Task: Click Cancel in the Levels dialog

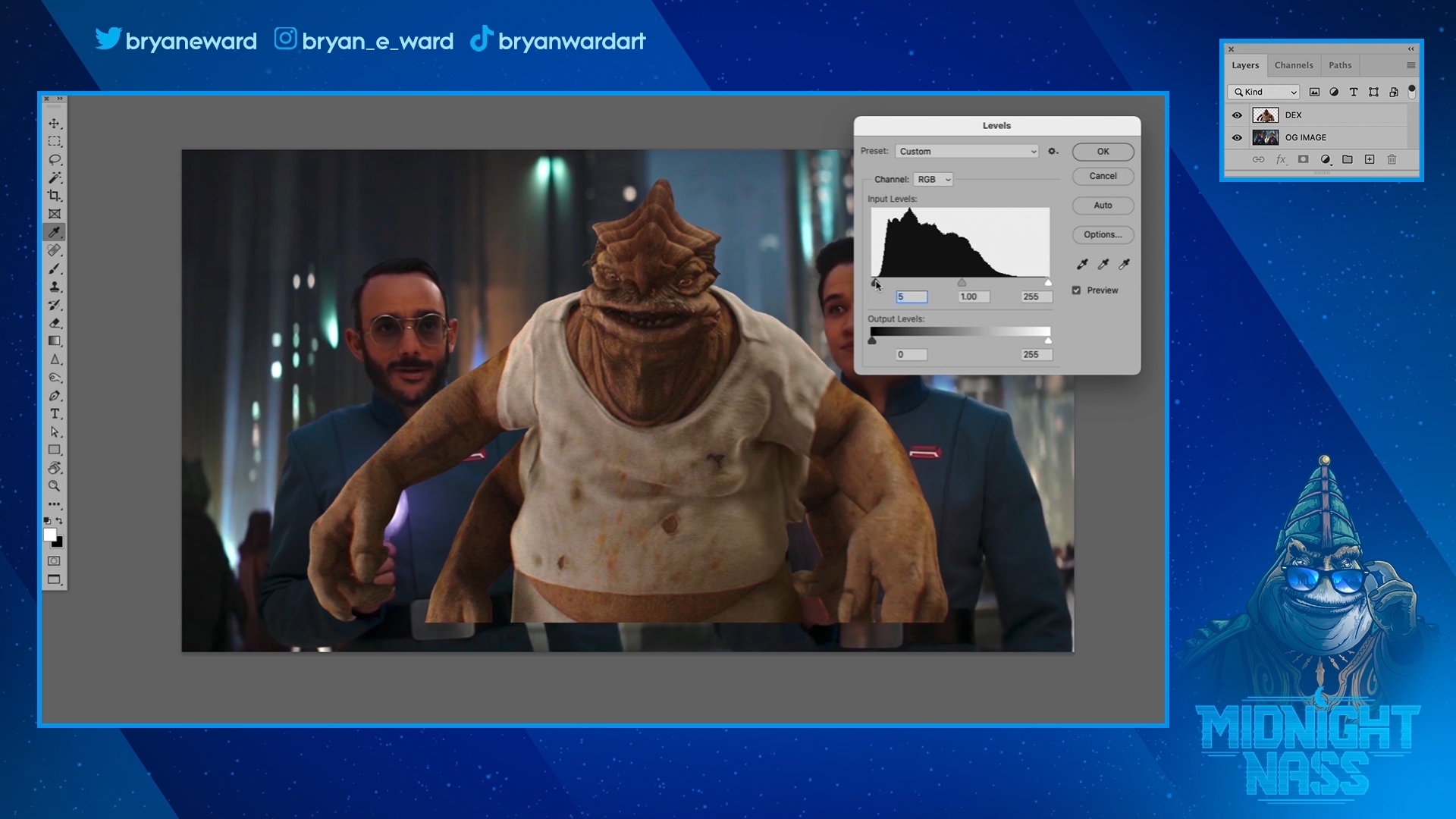Action: tap(1103, 176)
